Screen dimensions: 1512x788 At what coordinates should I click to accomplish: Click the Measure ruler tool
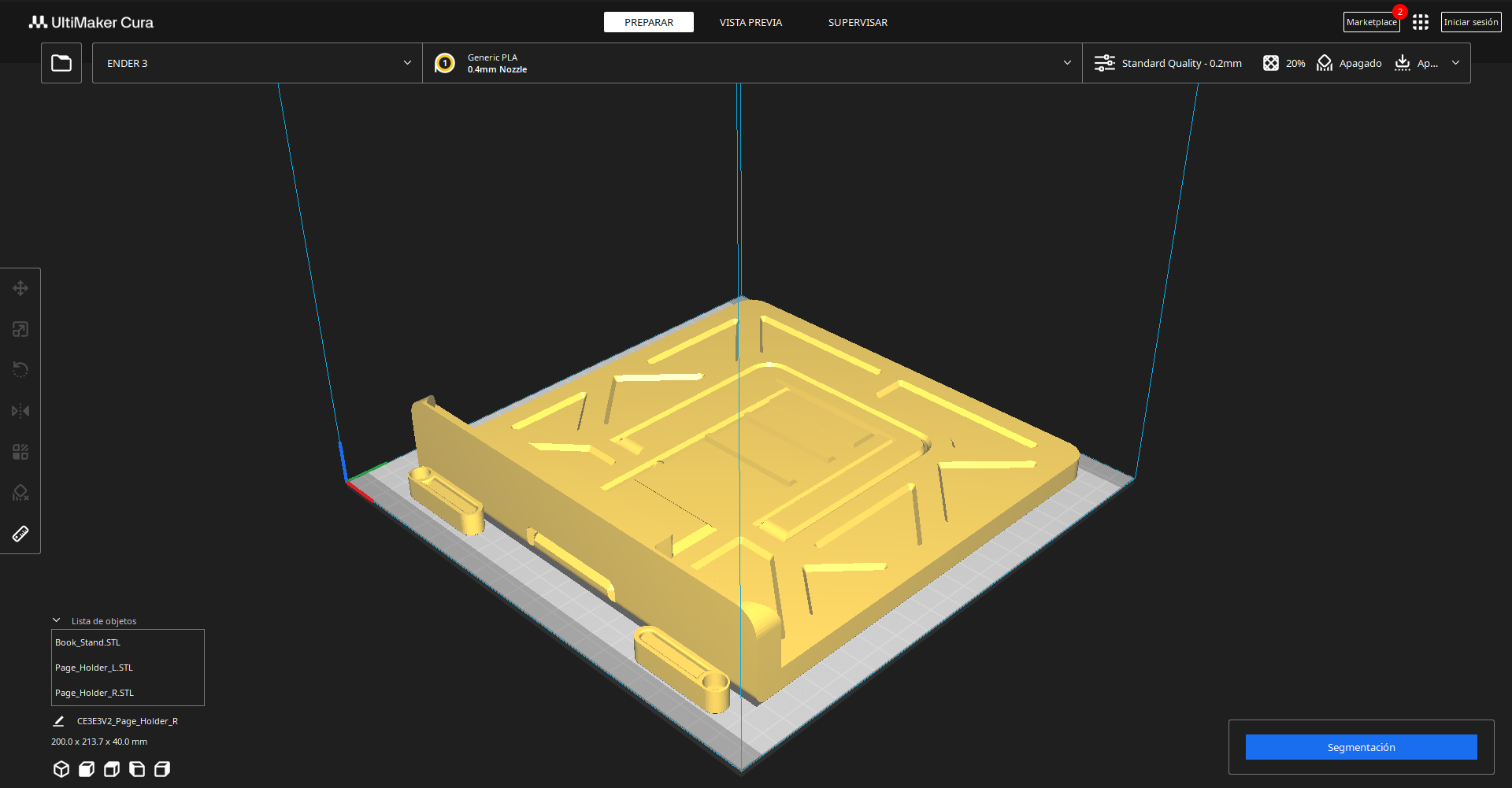[x=20, y=534]
